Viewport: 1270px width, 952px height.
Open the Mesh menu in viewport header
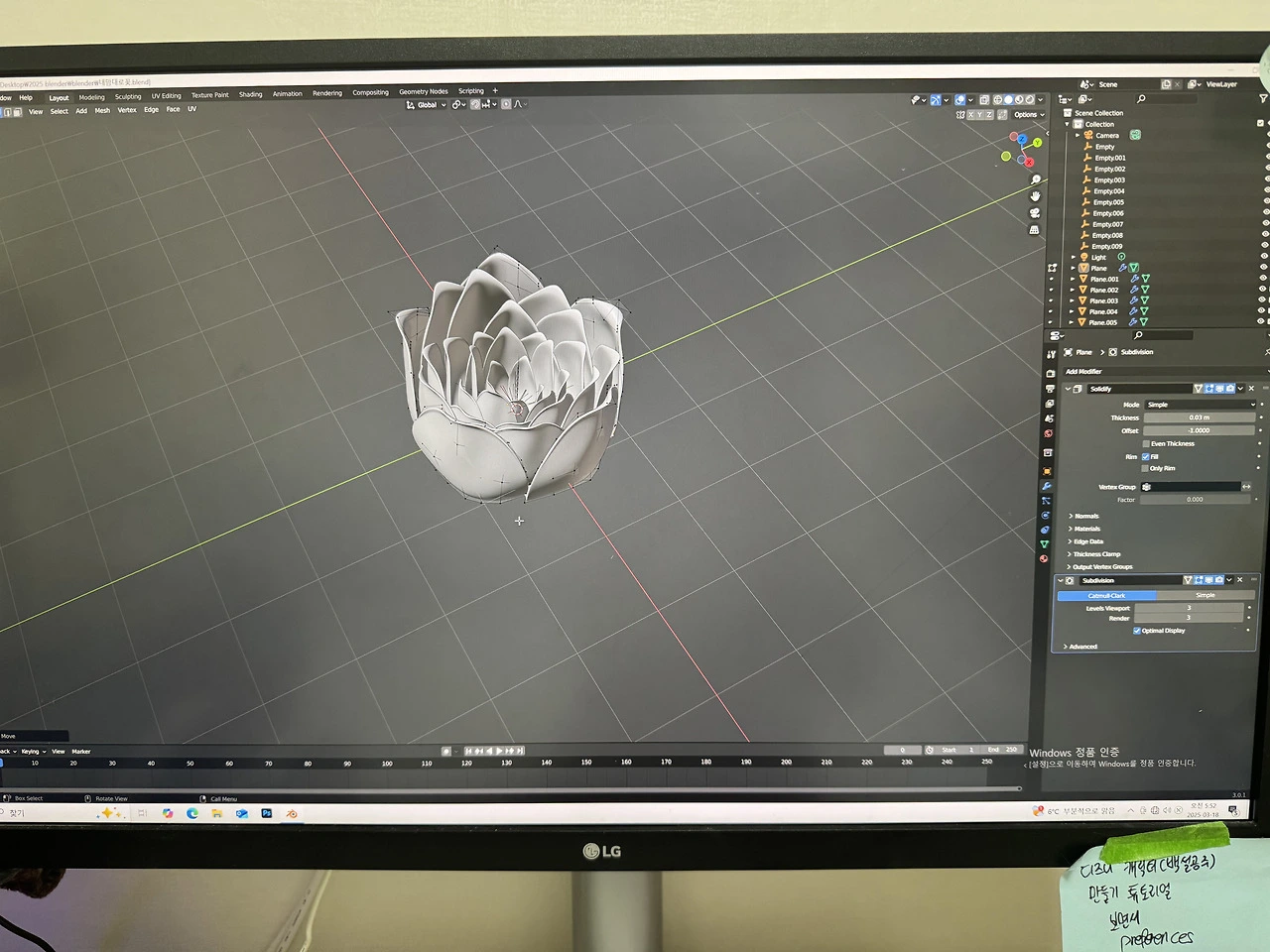pos(102,110)
